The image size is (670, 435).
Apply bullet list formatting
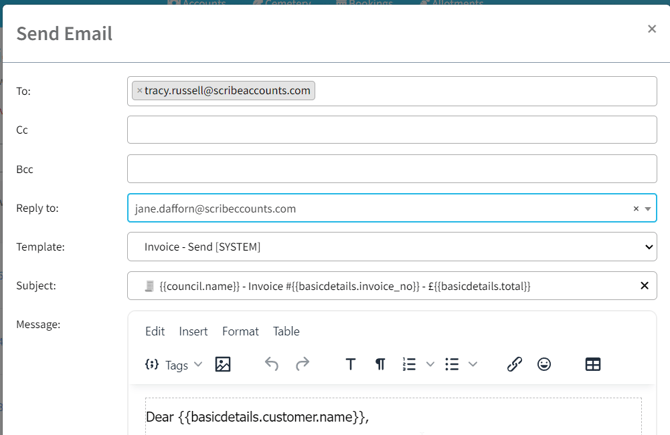coord(452,365)
